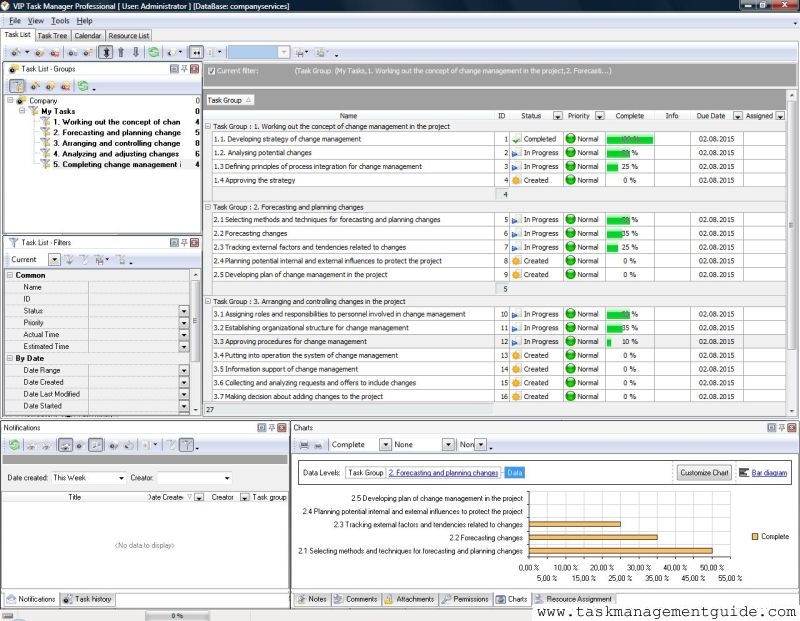Collapse the Common filter section
The image size is (800, 621).
10,275
